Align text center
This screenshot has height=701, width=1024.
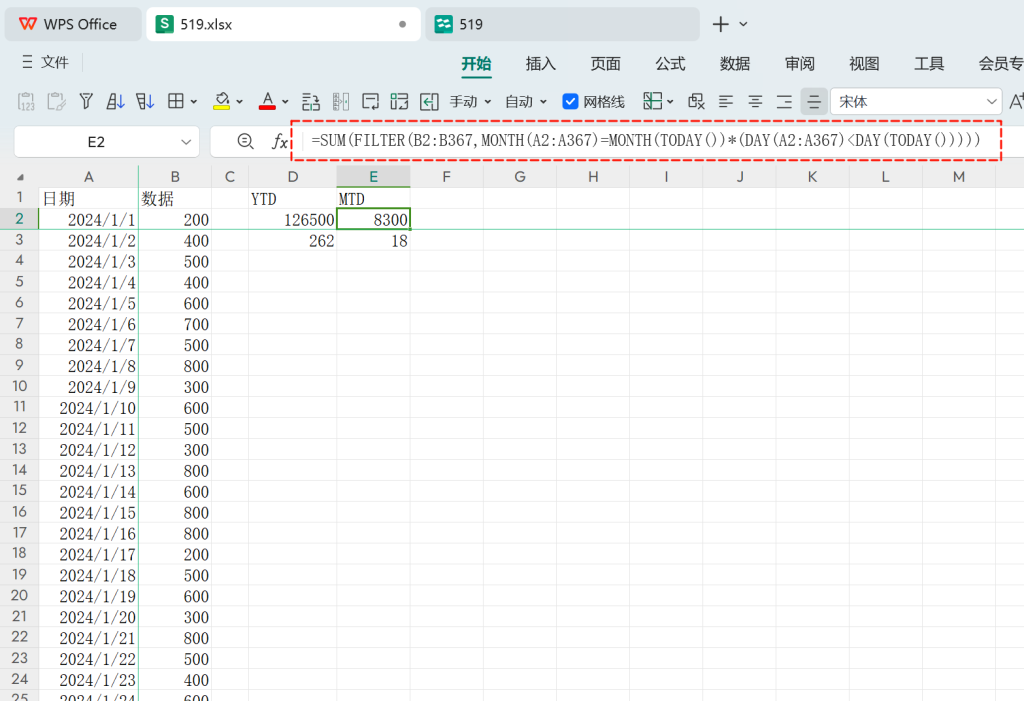click(x=755, y=101)
